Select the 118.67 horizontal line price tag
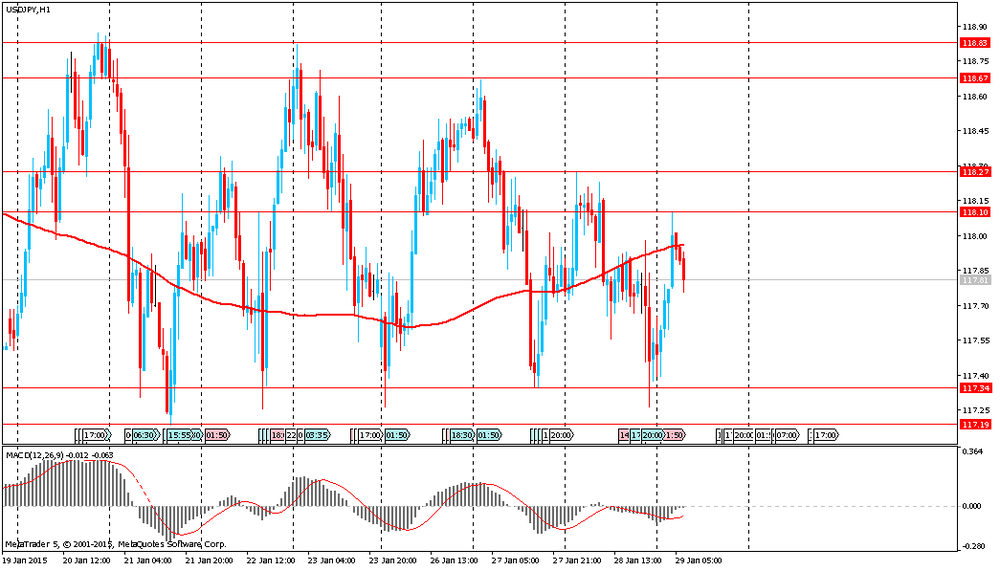The image size is (1000, 571). (973, 78)
